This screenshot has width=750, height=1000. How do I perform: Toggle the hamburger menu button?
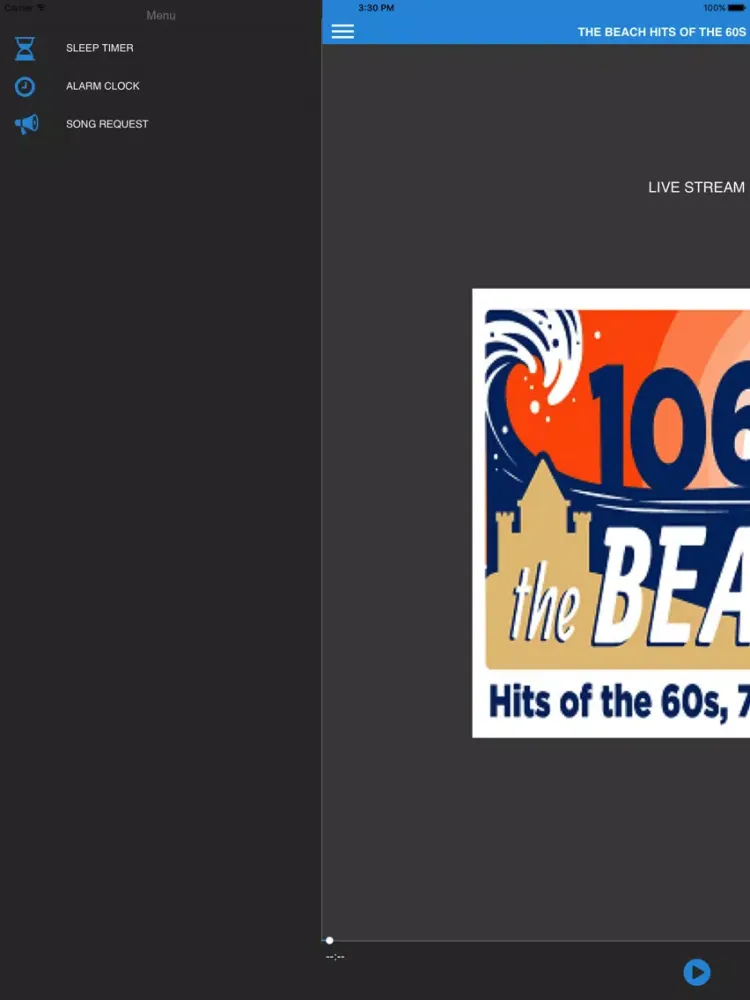point(342,31)
